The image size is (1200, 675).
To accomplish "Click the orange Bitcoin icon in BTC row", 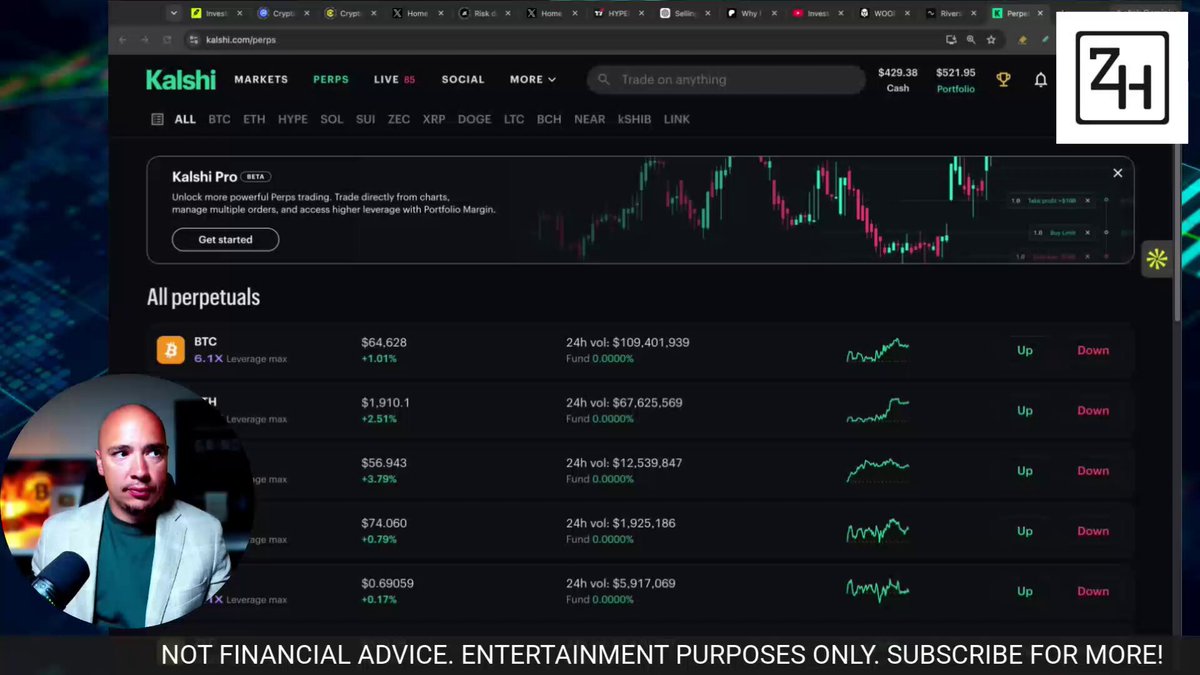I will point(171,350).
